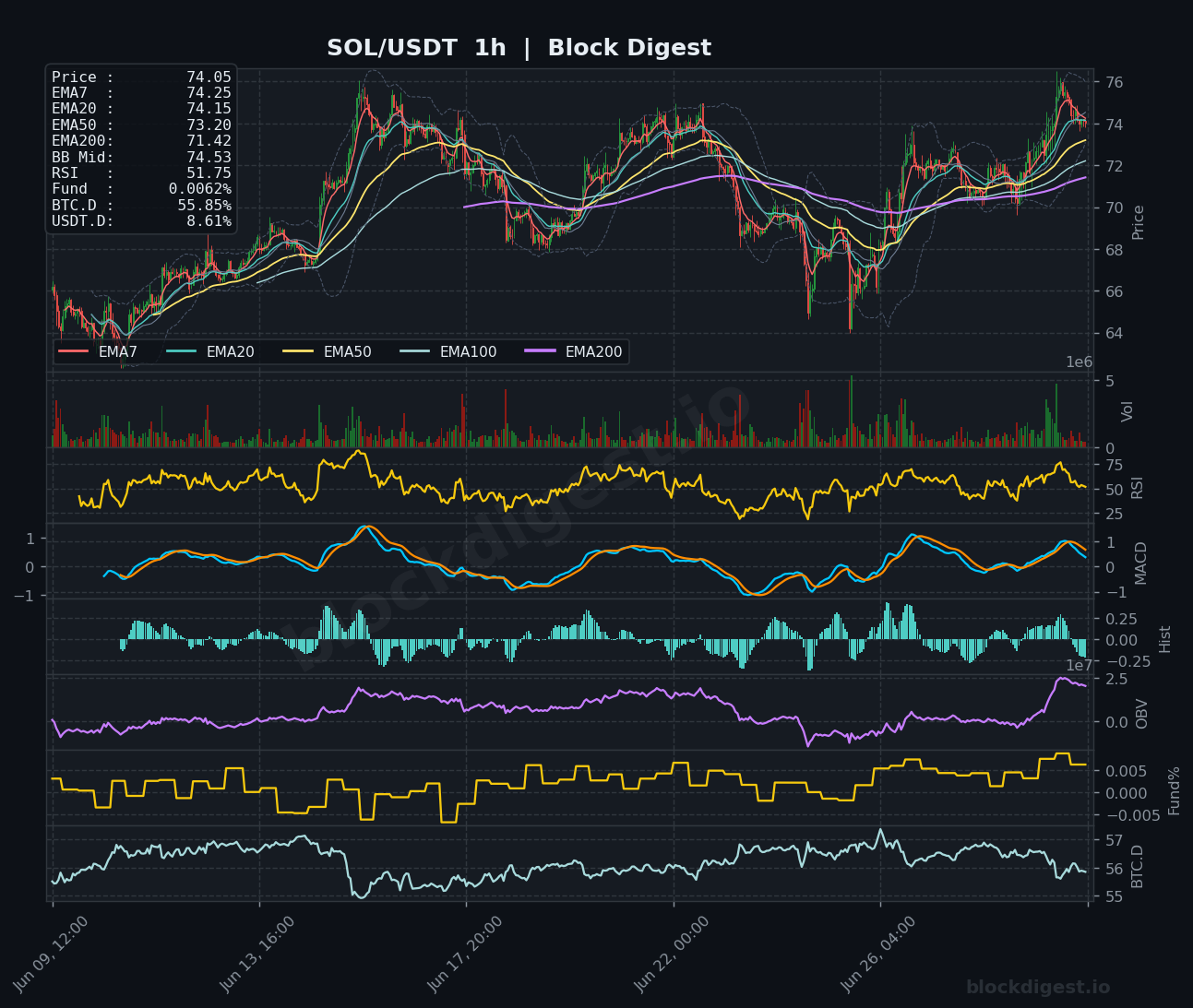Click the EMA200 row value 71.42
This screenshot has width=1193, height=1008.
coord(209,141)
